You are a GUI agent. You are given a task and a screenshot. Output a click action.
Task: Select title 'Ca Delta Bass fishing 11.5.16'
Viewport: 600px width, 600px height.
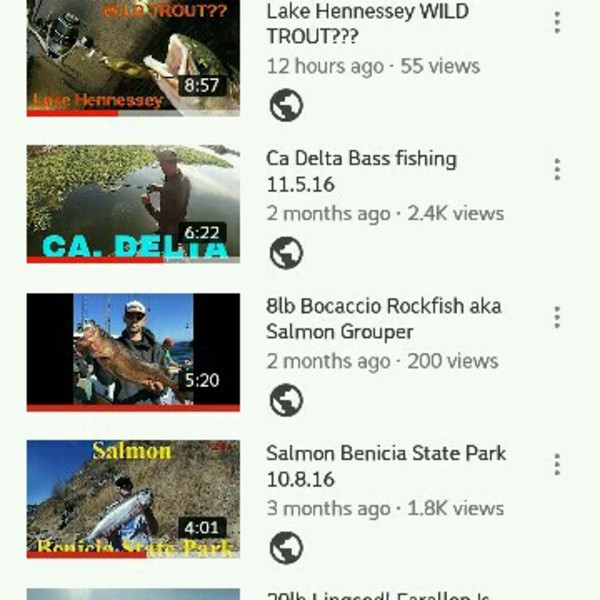[361, 171]
